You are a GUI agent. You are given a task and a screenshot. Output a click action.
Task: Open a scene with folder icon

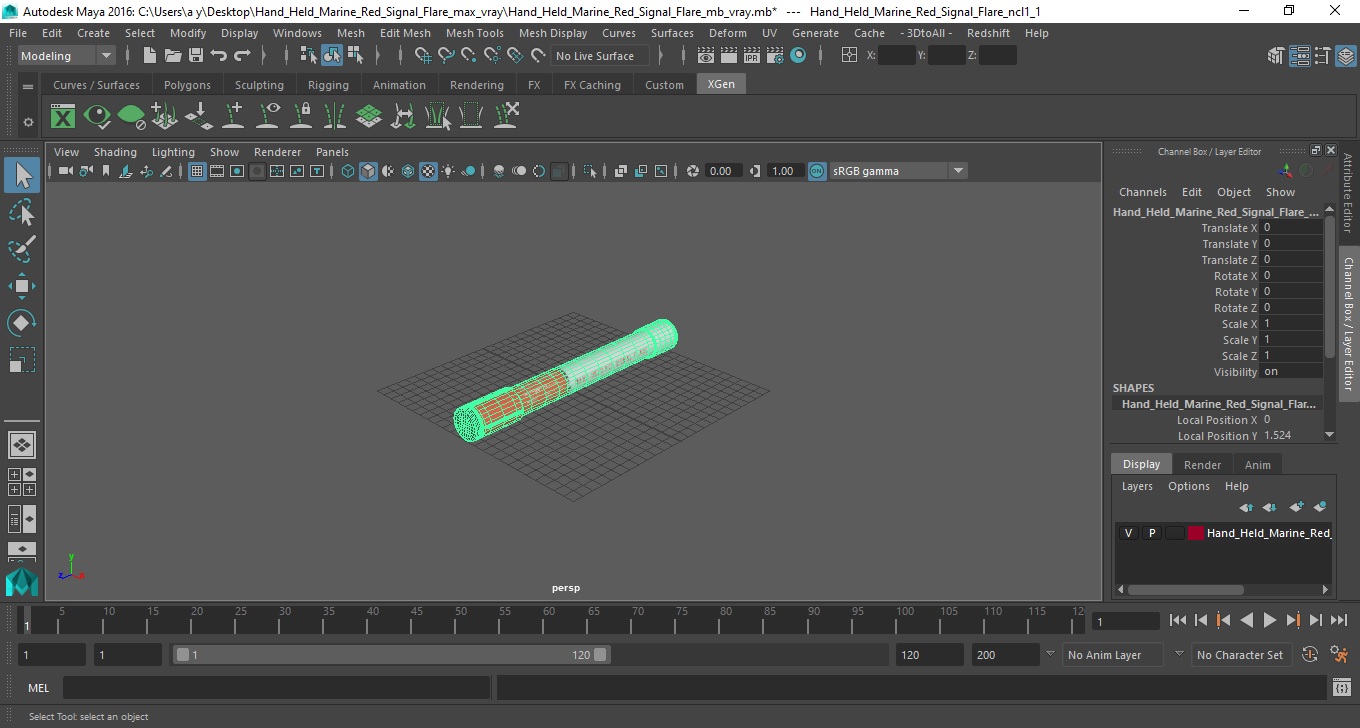[173, 56]
